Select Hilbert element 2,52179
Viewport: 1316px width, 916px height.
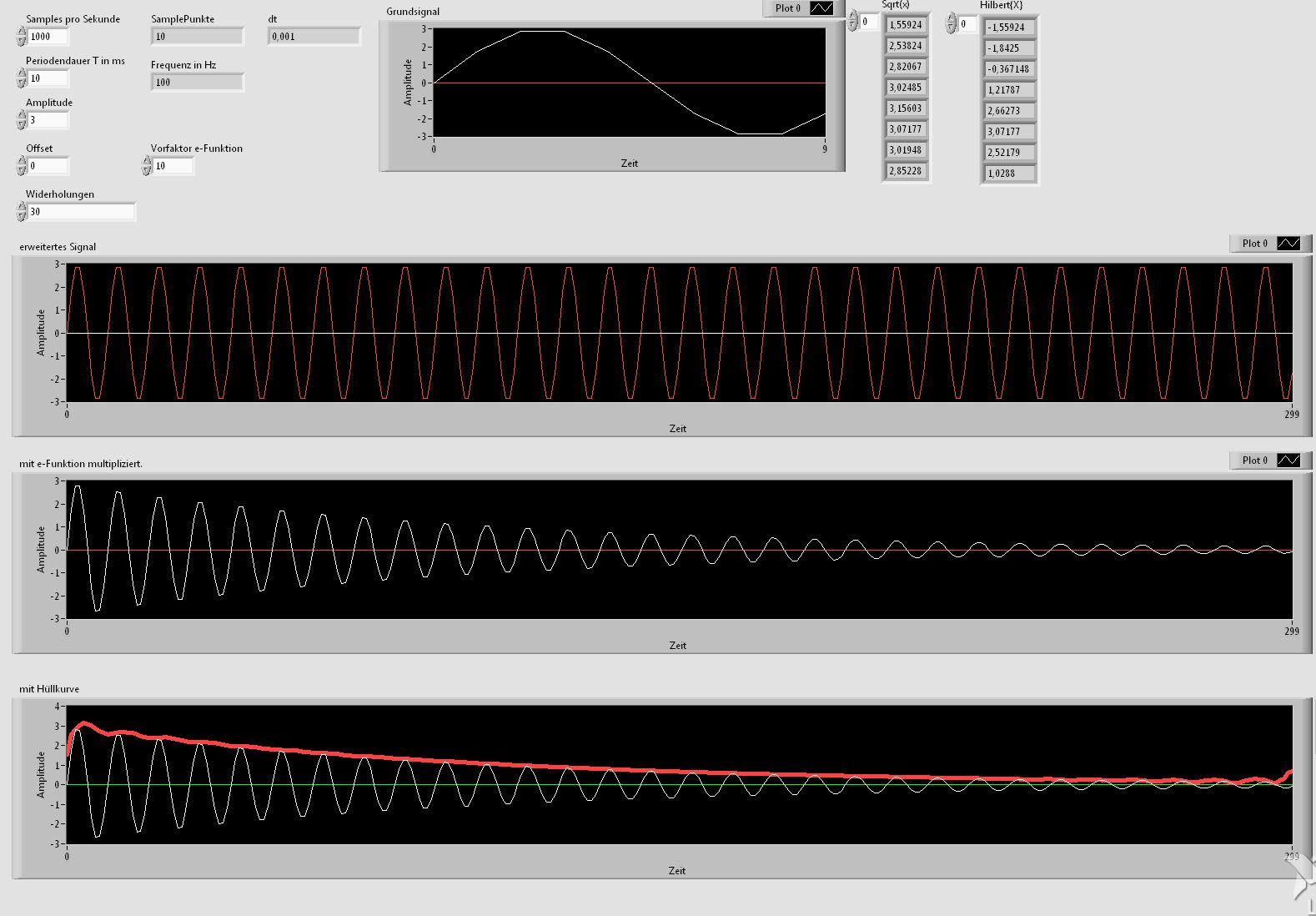(x=1009, y=153)
